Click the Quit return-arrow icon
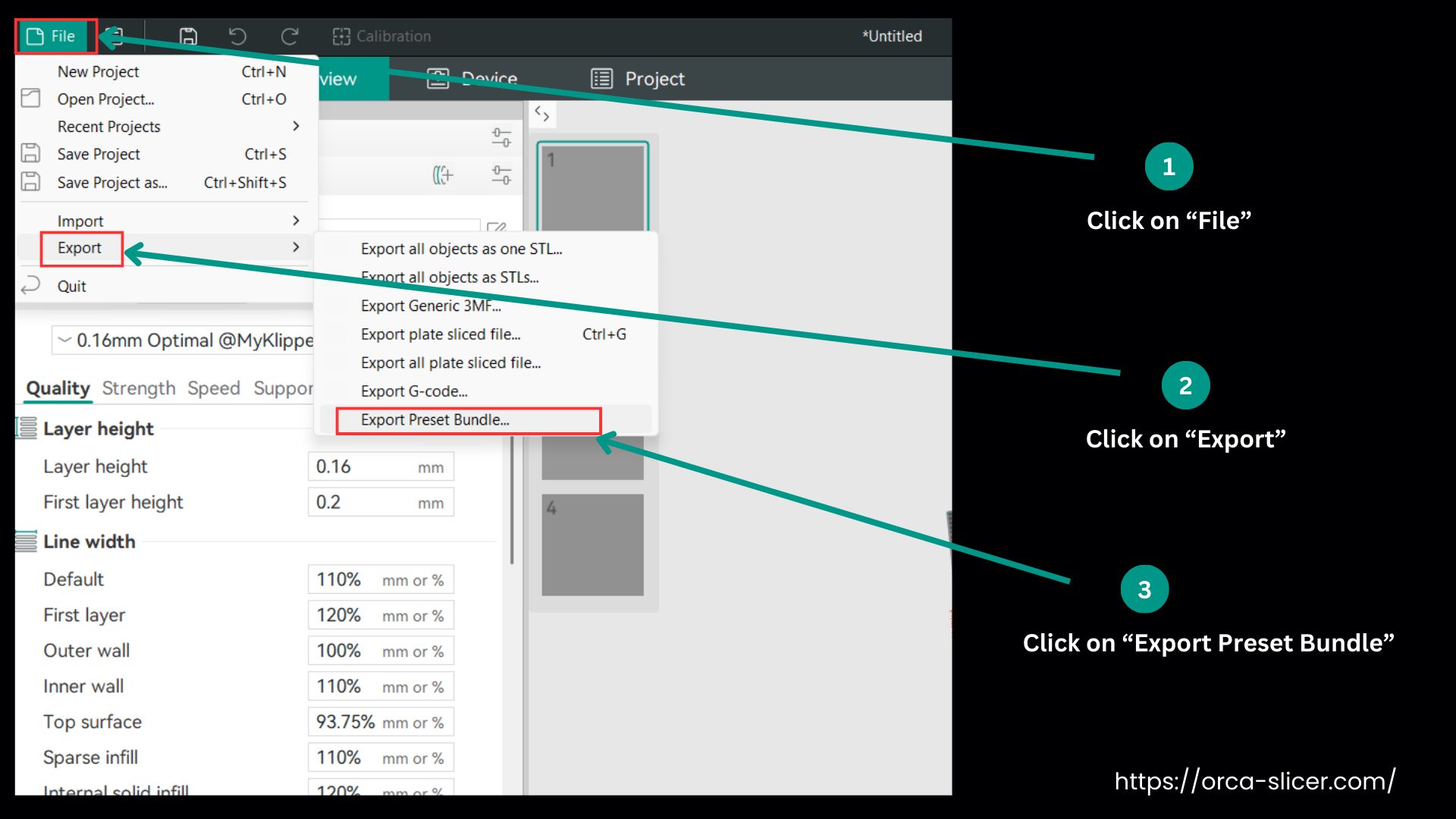 [30, 285]
